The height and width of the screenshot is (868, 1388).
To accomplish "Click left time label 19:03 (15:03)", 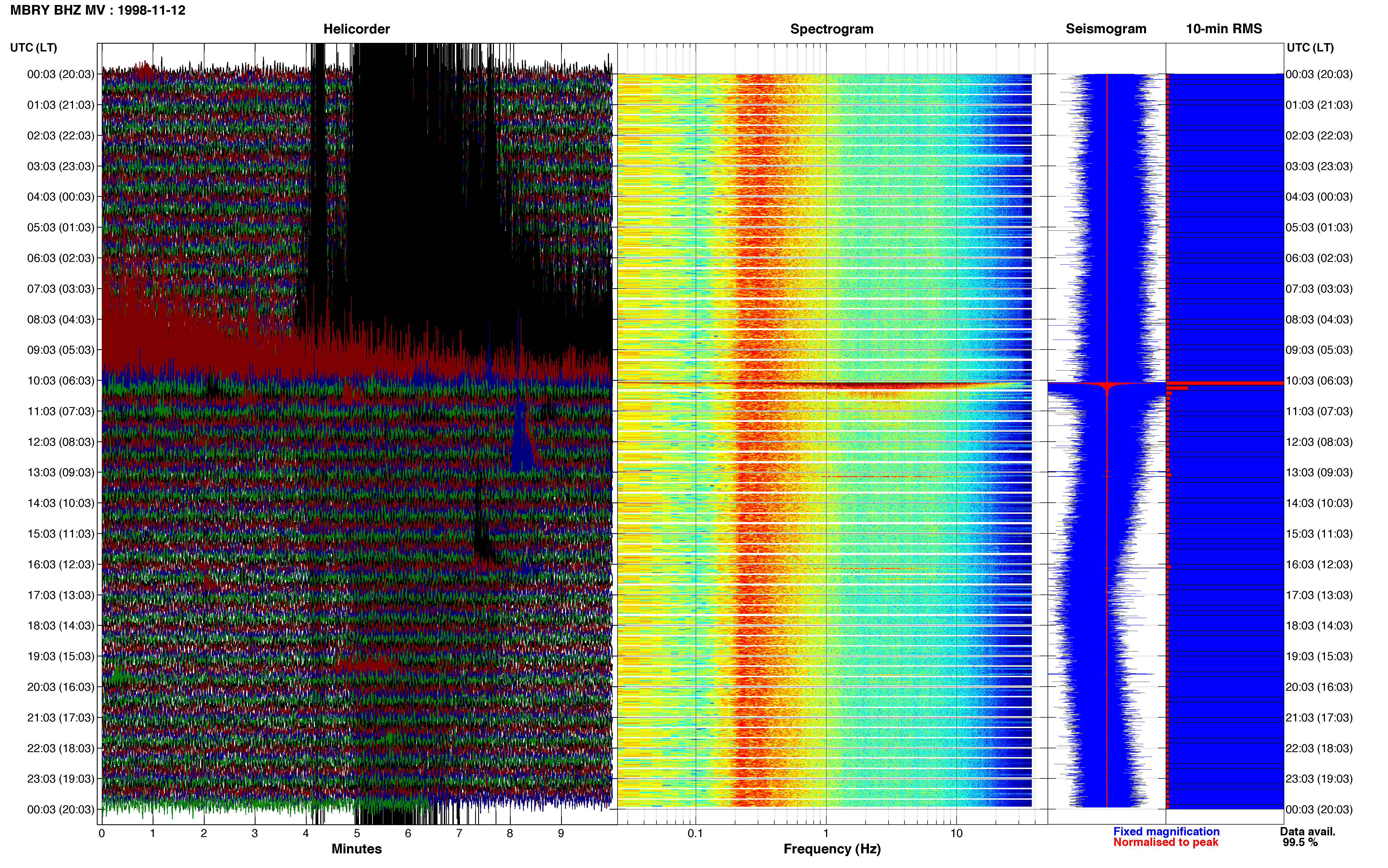I will coord(61,656).
